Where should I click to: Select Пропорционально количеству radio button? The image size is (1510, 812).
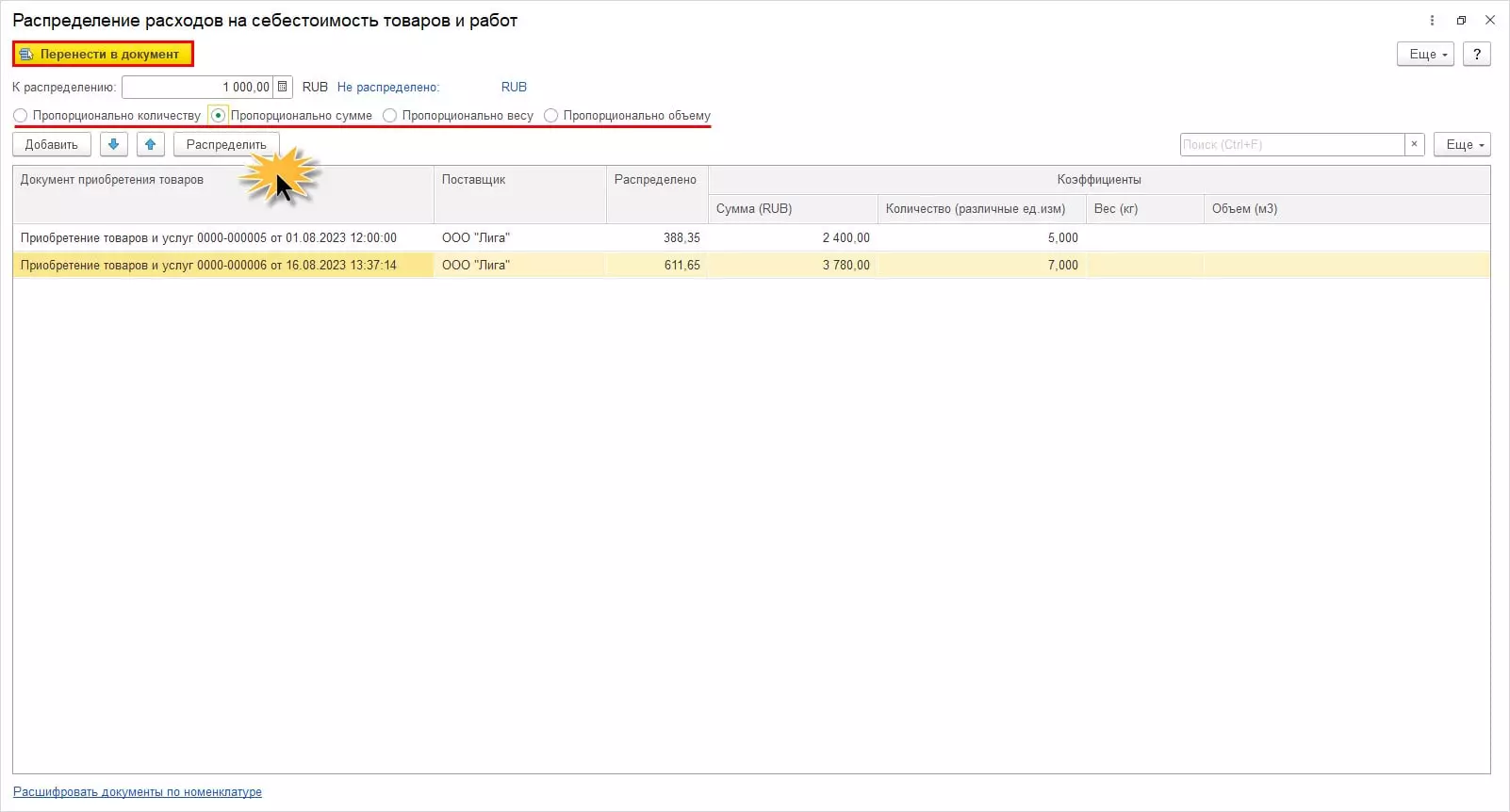click(21, 116)
